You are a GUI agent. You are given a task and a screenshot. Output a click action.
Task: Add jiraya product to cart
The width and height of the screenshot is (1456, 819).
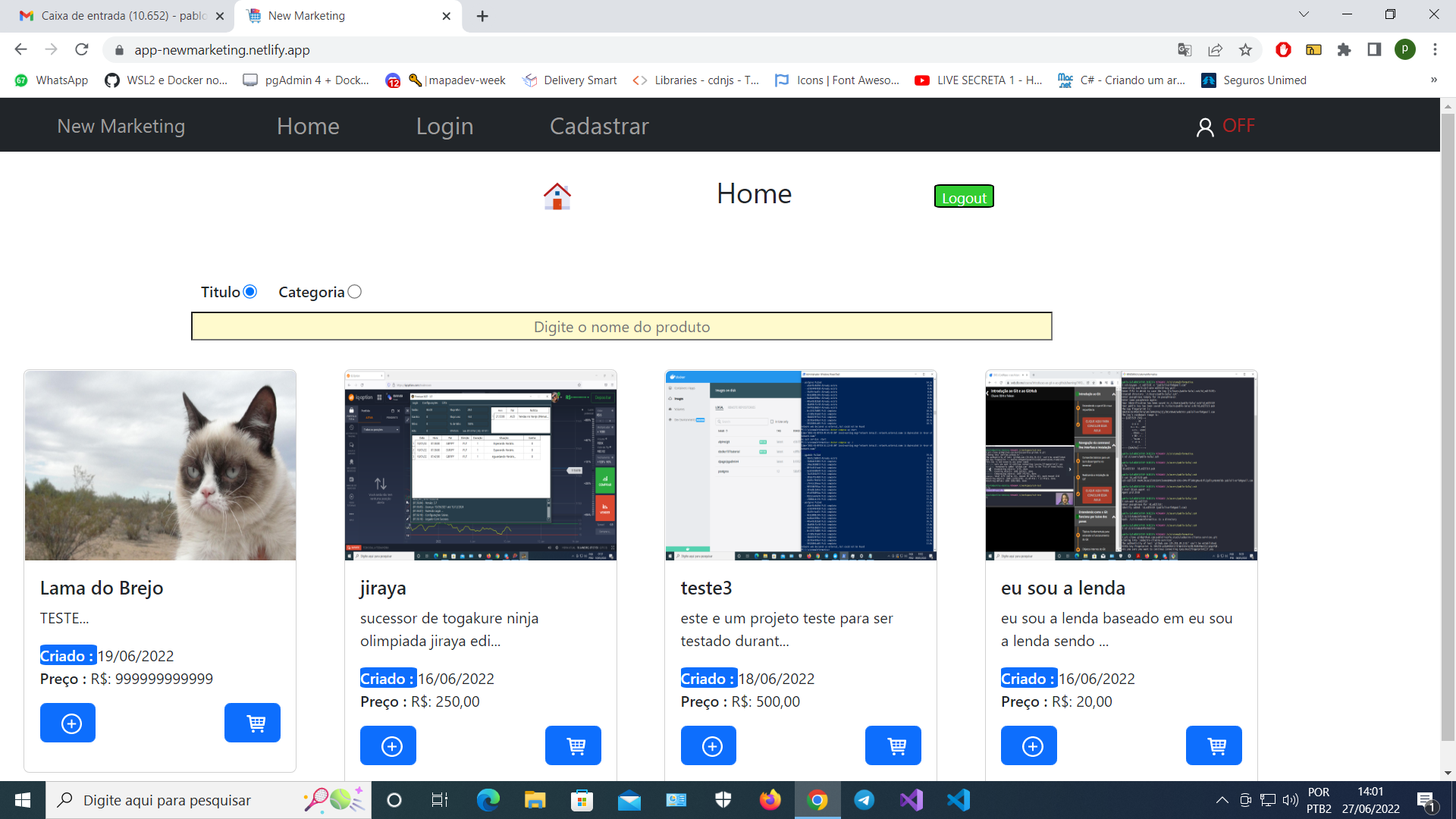coord(573,745)
